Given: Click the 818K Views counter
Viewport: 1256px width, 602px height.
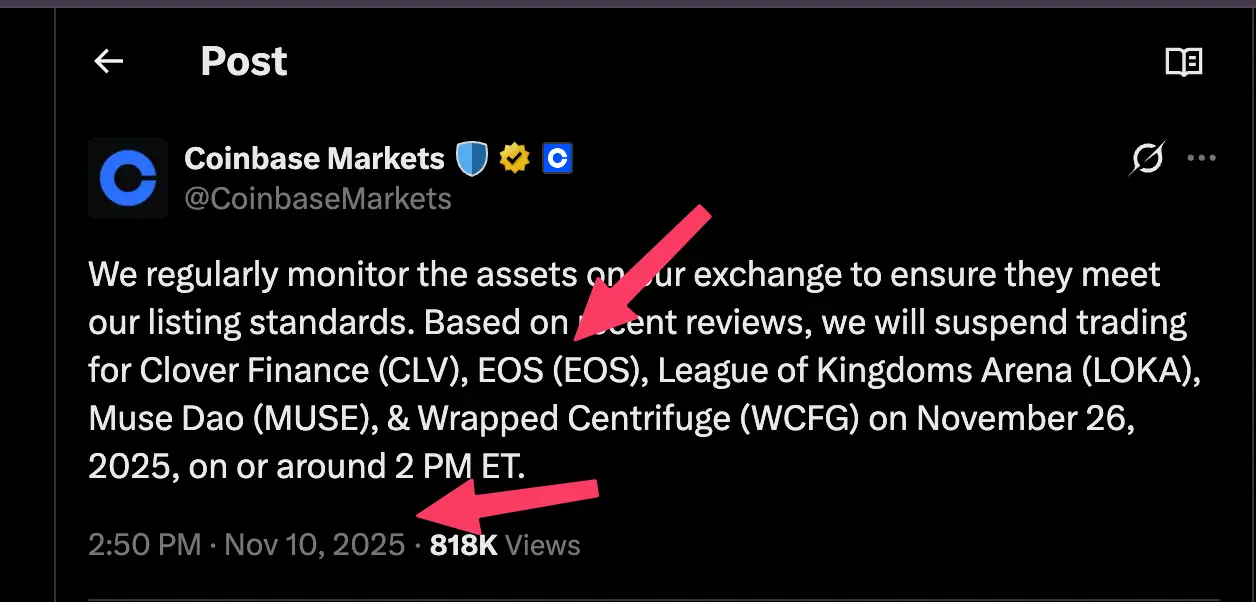Looking at the screenshot, I should pyautogui.click(x=463, y=545).
